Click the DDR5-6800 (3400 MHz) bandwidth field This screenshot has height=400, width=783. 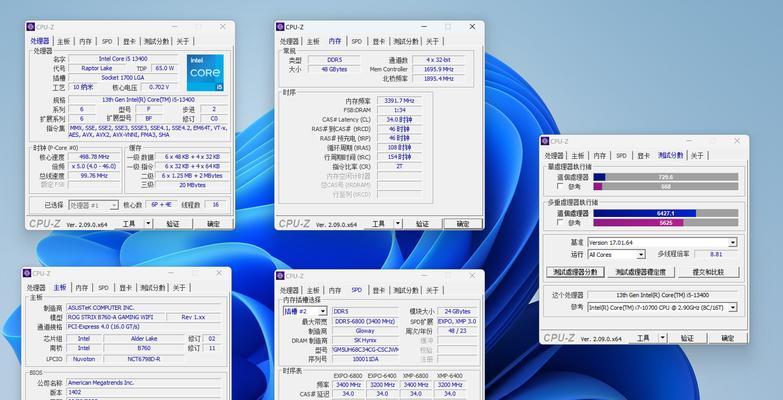365,321
